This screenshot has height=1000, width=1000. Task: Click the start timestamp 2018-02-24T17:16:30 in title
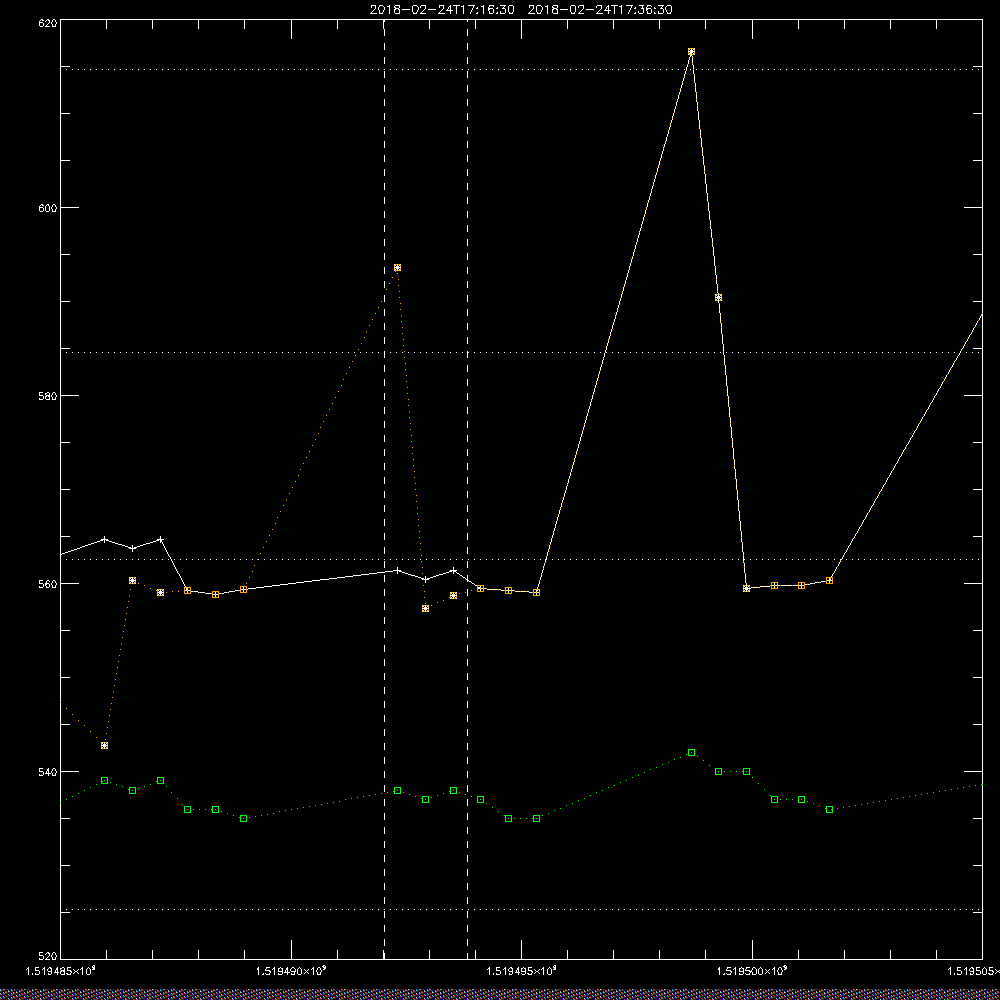[x=442, y=10]
